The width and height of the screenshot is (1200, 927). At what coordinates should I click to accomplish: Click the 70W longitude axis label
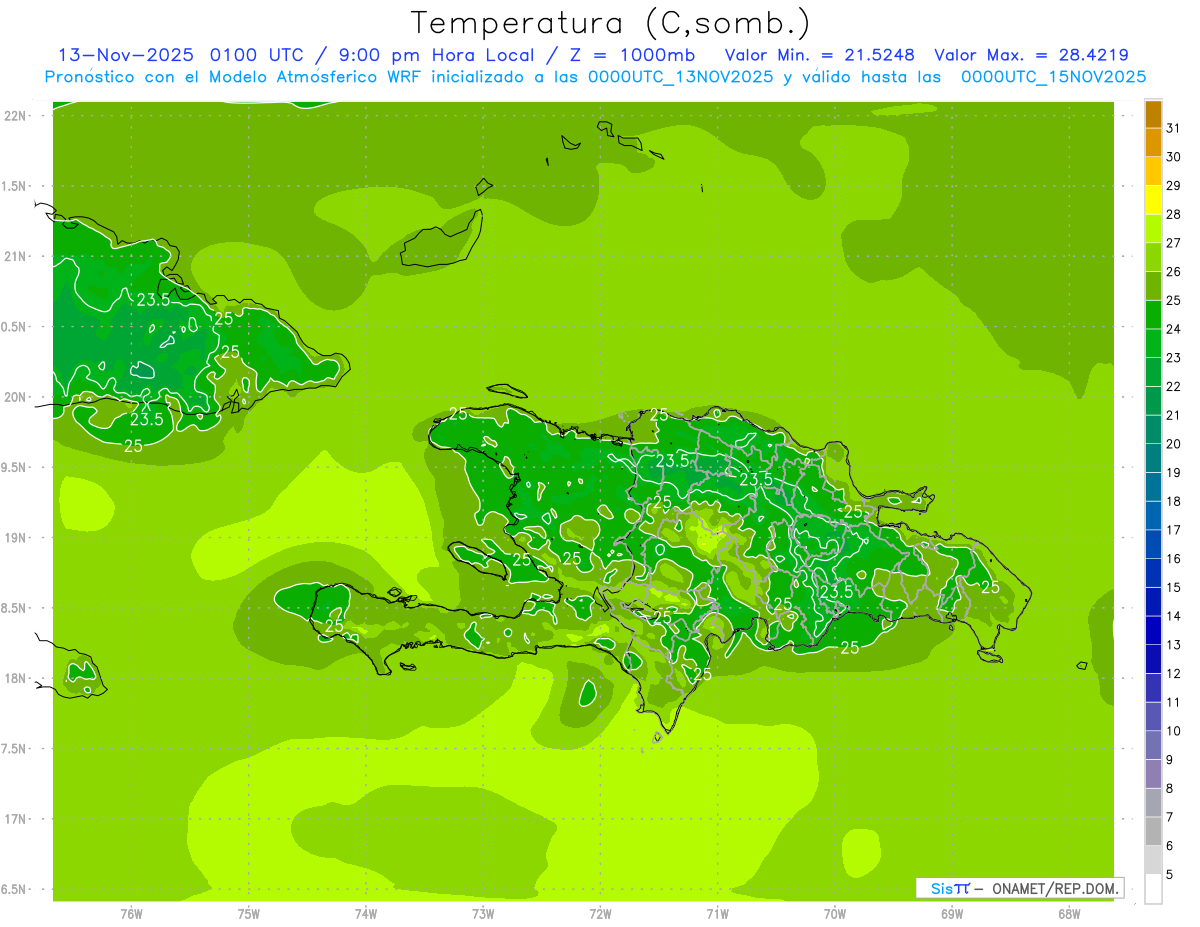(x=835, y=914)
